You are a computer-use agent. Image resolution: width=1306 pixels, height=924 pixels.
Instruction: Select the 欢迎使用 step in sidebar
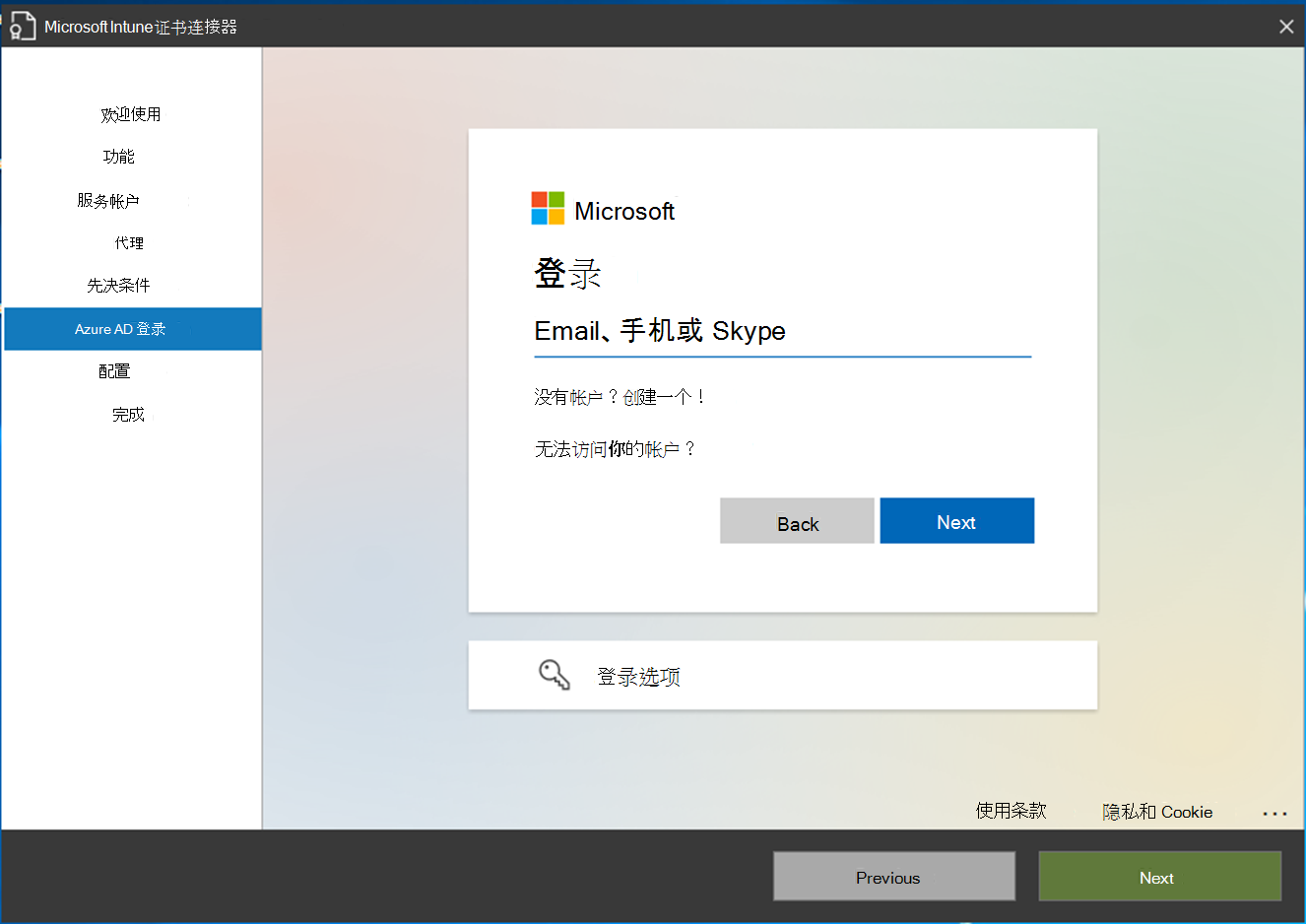[x=131, y=114]
